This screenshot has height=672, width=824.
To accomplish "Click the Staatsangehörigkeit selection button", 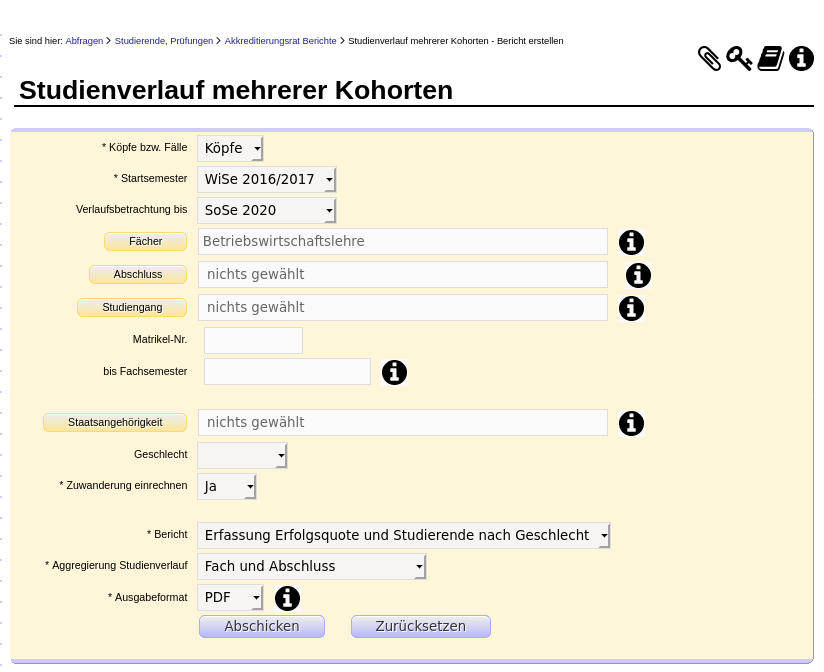I will click(115, 423).
